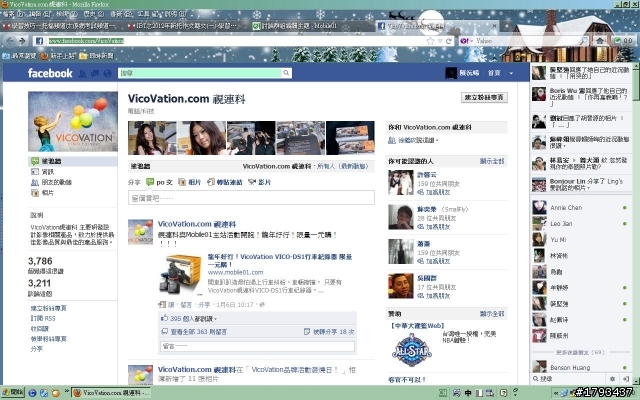This screenshot has height=400, width=640.
Task: Open Getting Started (新手上路) bookmark
Action: coord(58,56)
